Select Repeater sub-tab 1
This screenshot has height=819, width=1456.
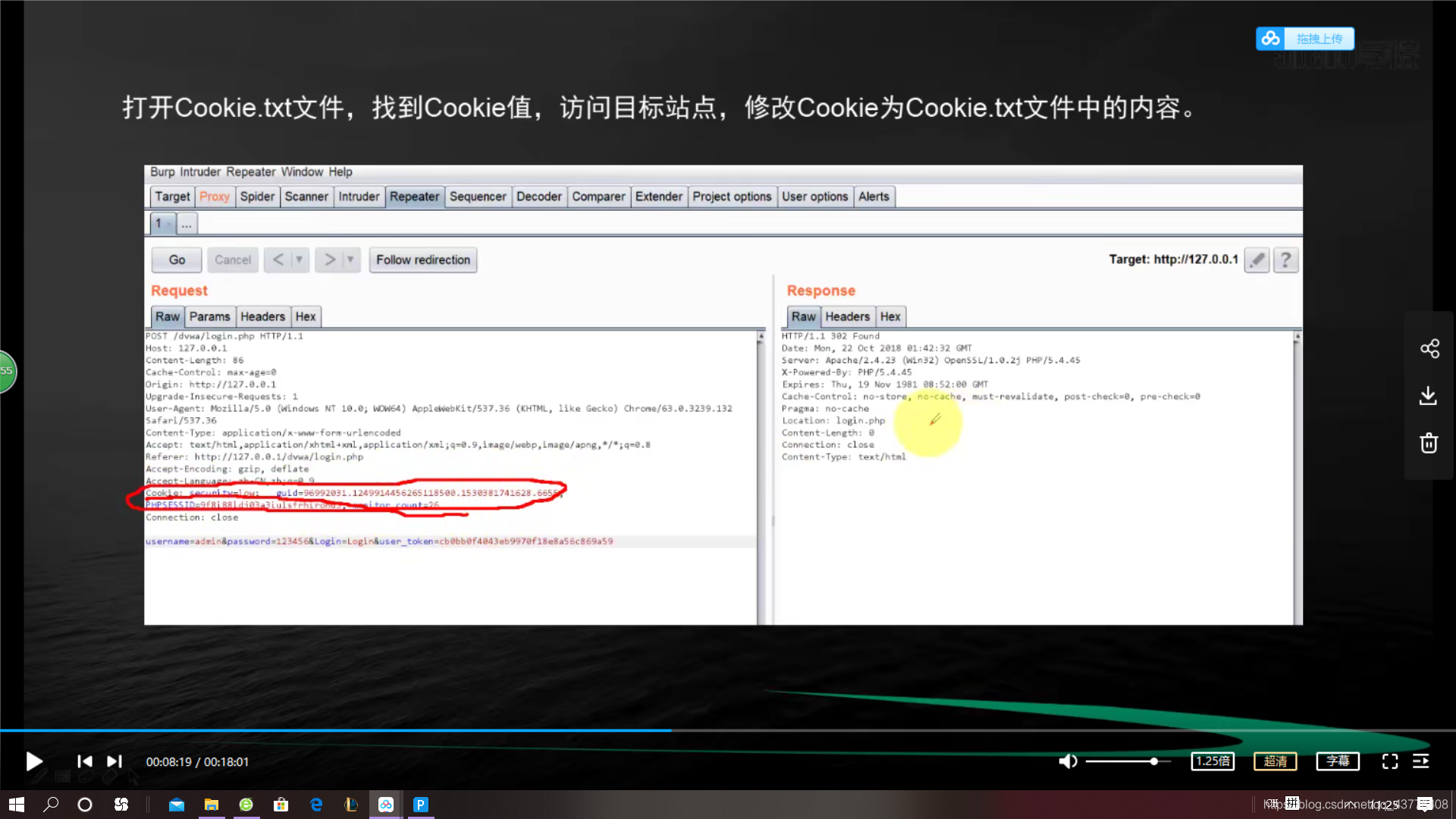[162, 224]
